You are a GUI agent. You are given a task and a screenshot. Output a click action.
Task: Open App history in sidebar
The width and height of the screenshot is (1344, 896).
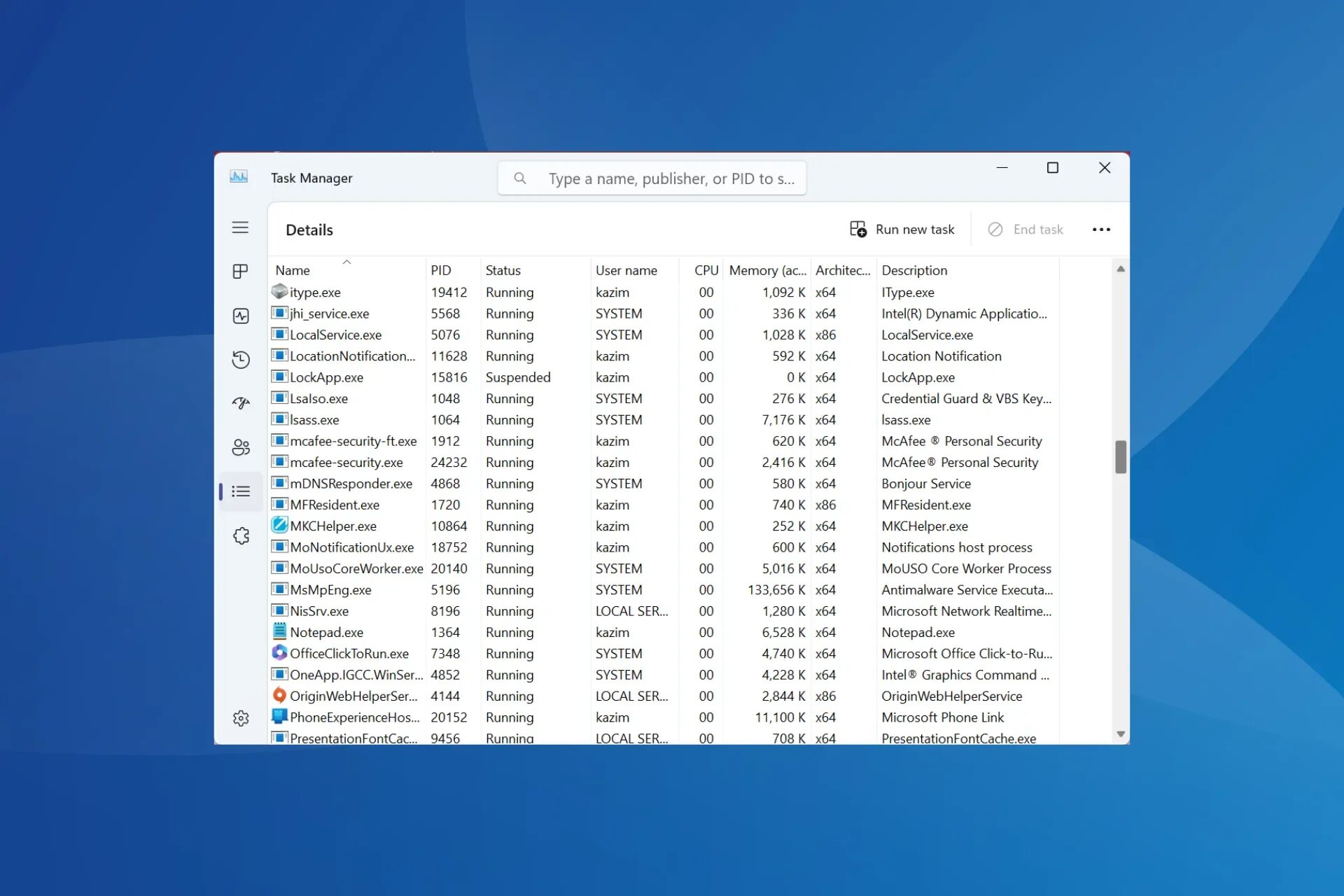coord(240,360)
